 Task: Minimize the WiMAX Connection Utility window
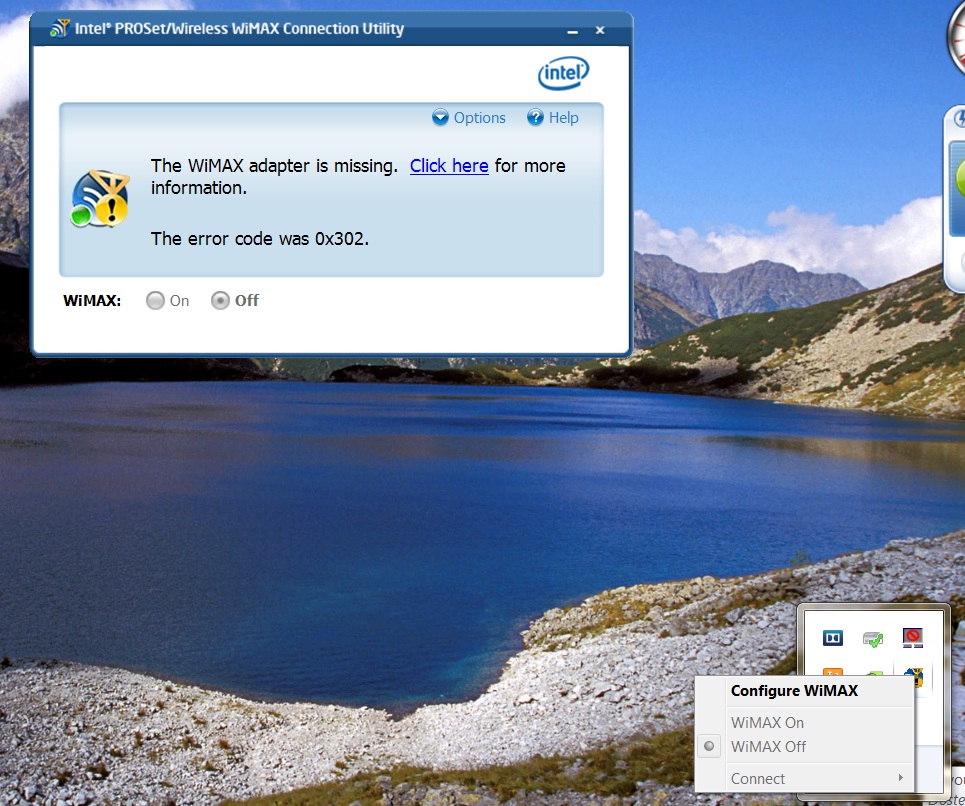572,30
